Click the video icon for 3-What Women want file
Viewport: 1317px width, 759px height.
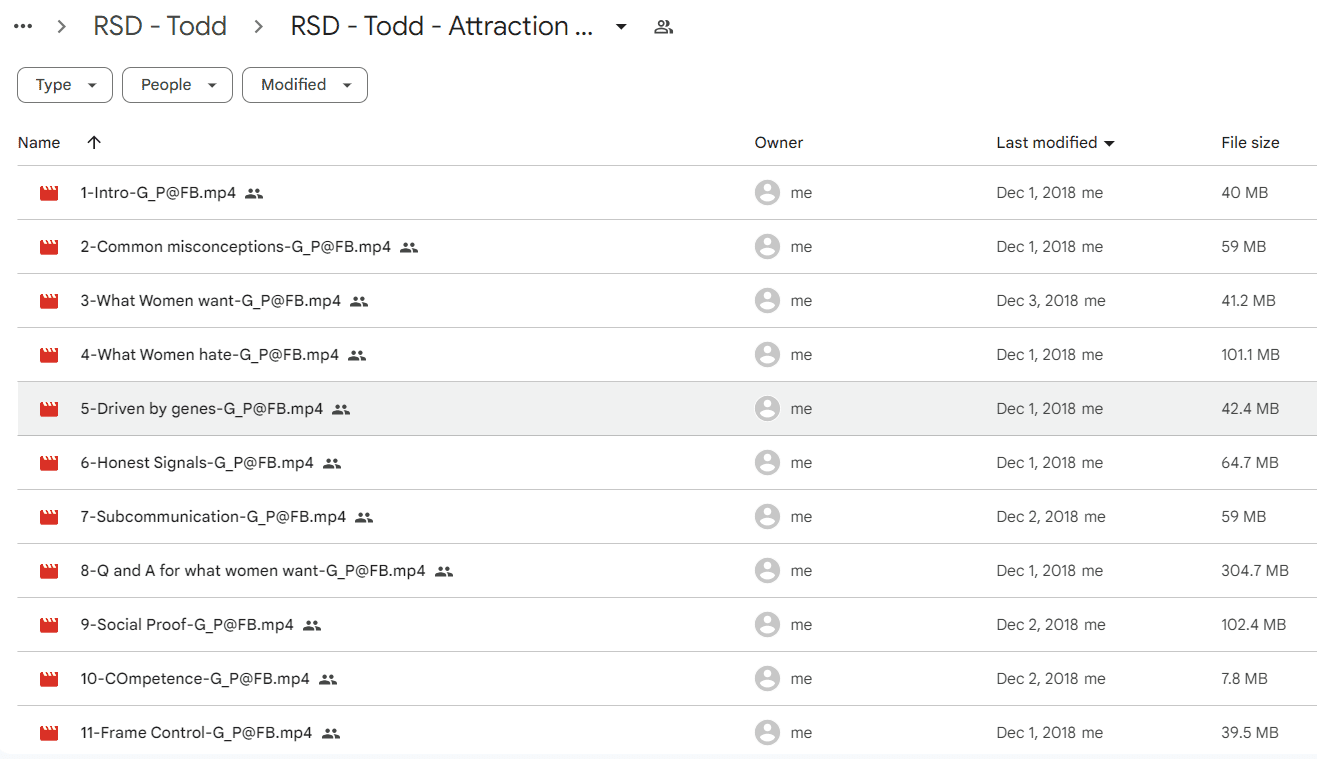point(49,301)
